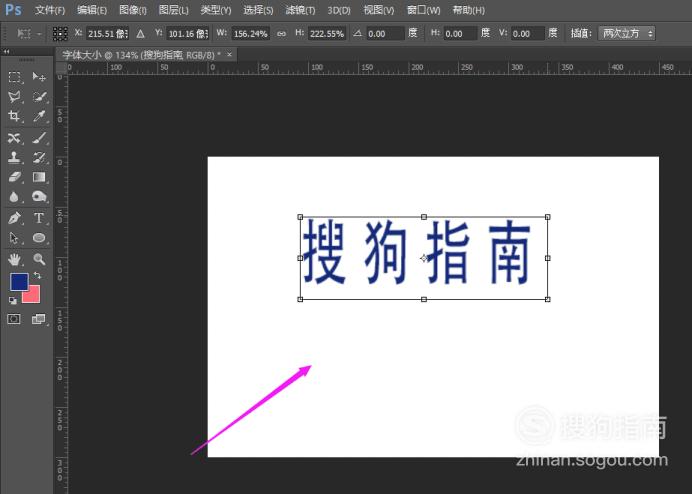Change screen mode from toolbar
692x494 pixels.
pyautogui.click(x=39, y=319)
